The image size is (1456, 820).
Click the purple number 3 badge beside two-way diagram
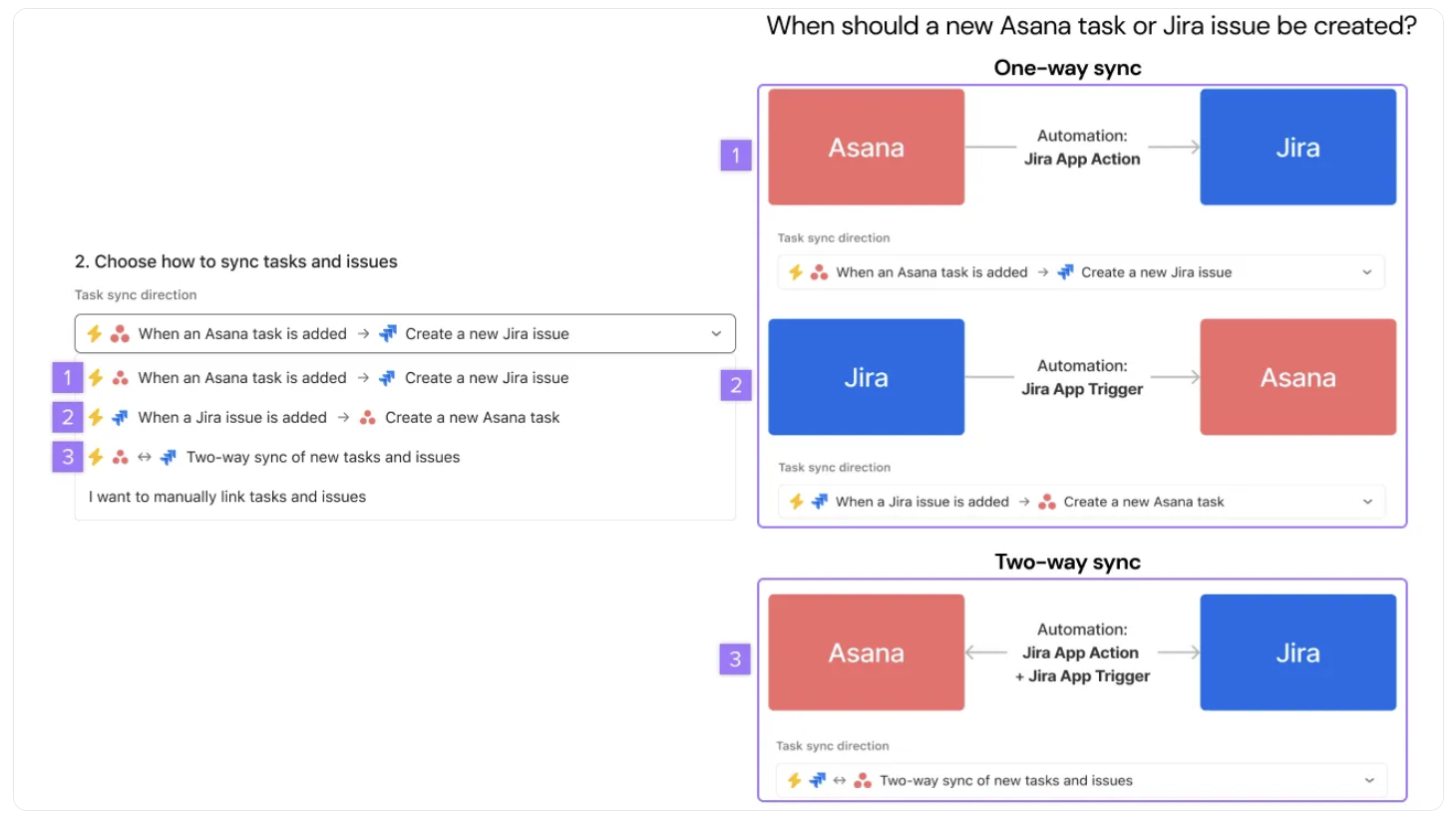pyautogui.click(x=735, y=658)
